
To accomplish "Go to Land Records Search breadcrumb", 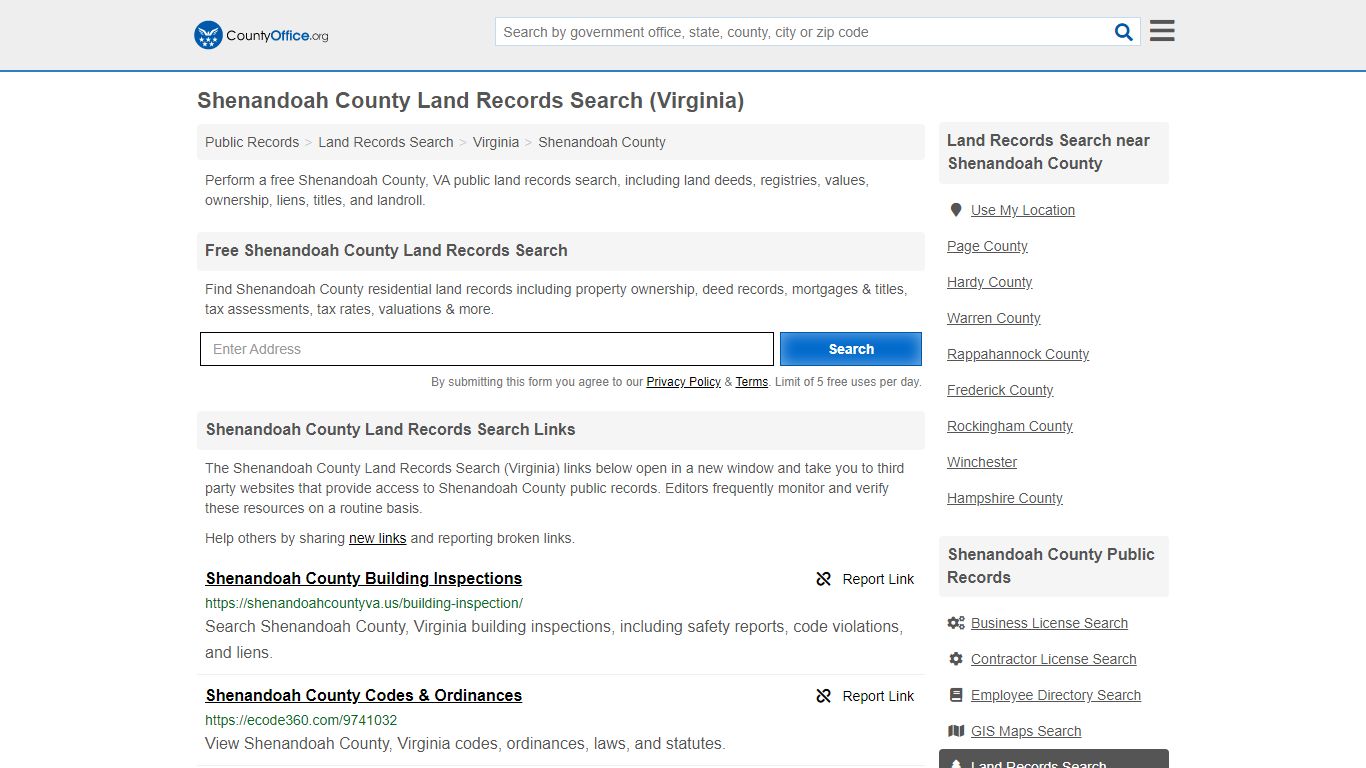I will pos(386,142).
